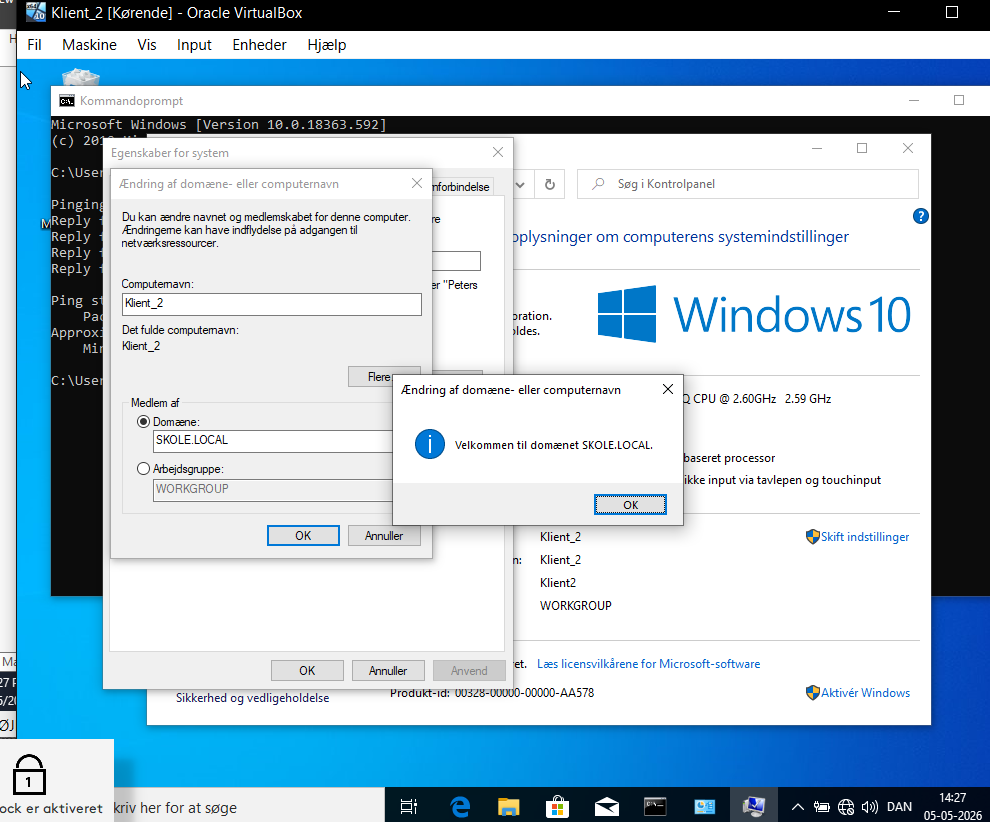Image resolution: width=990 pixels, height=822 pixels.
Task: Click the Klient2 computer description text
Action: click(558, 583)
